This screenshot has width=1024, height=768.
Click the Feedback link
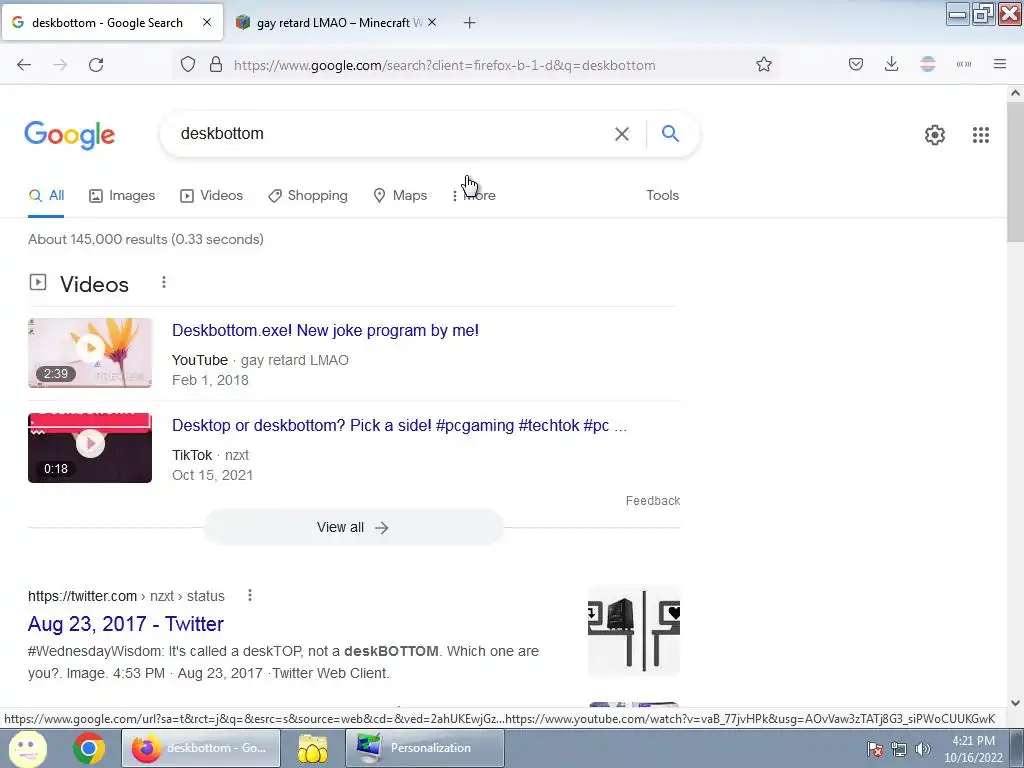point(653,501)
